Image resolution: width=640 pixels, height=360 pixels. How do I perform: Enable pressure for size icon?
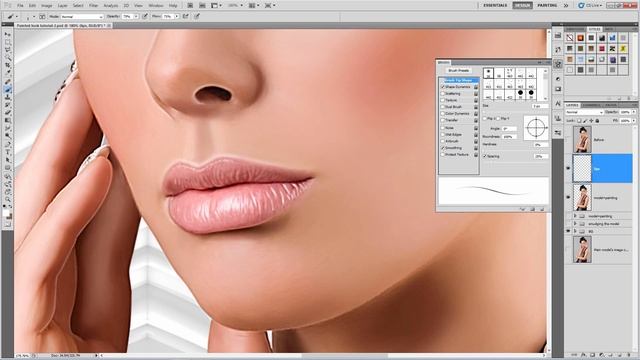(197, 17)
